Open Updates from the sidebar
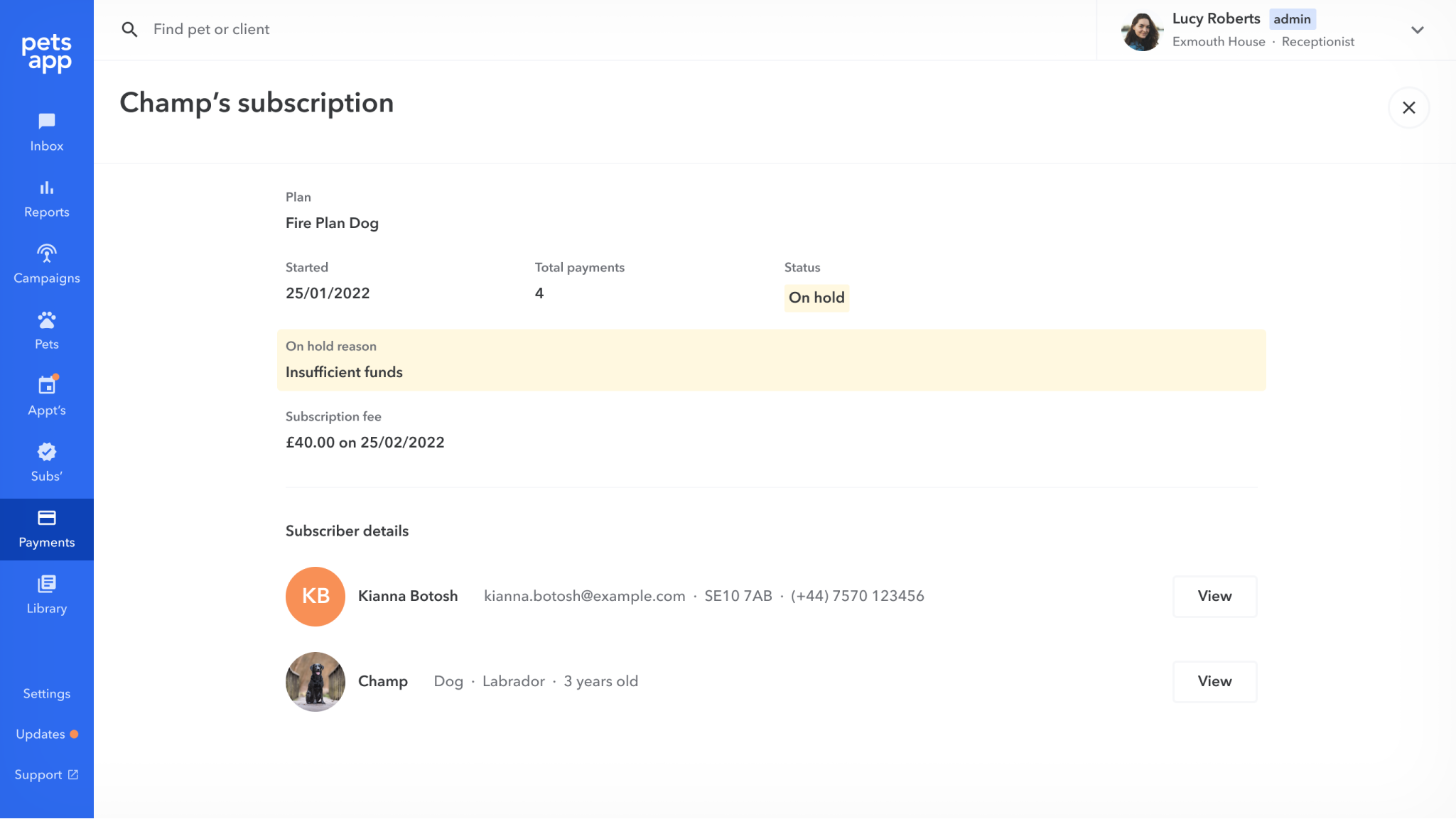The width and height of the screenshot is (1456, 819). coord(41,734)
